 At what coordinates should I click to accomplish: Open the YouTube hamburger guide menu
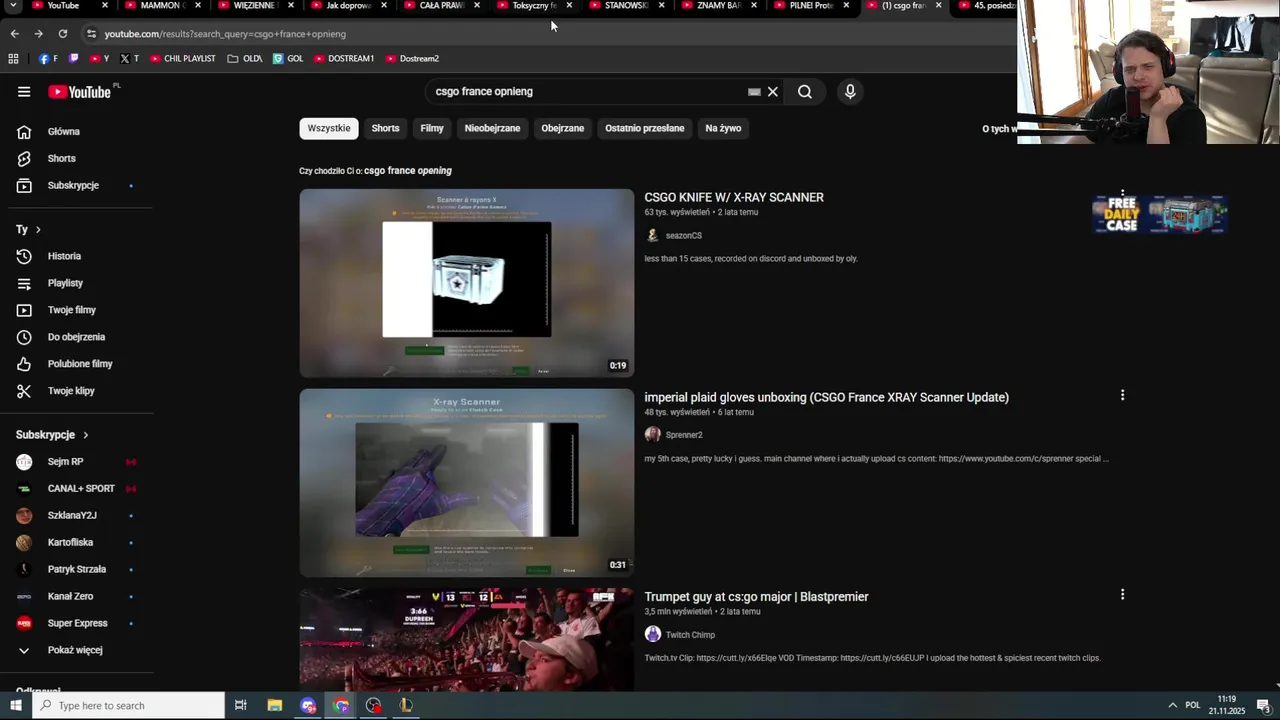24,92
